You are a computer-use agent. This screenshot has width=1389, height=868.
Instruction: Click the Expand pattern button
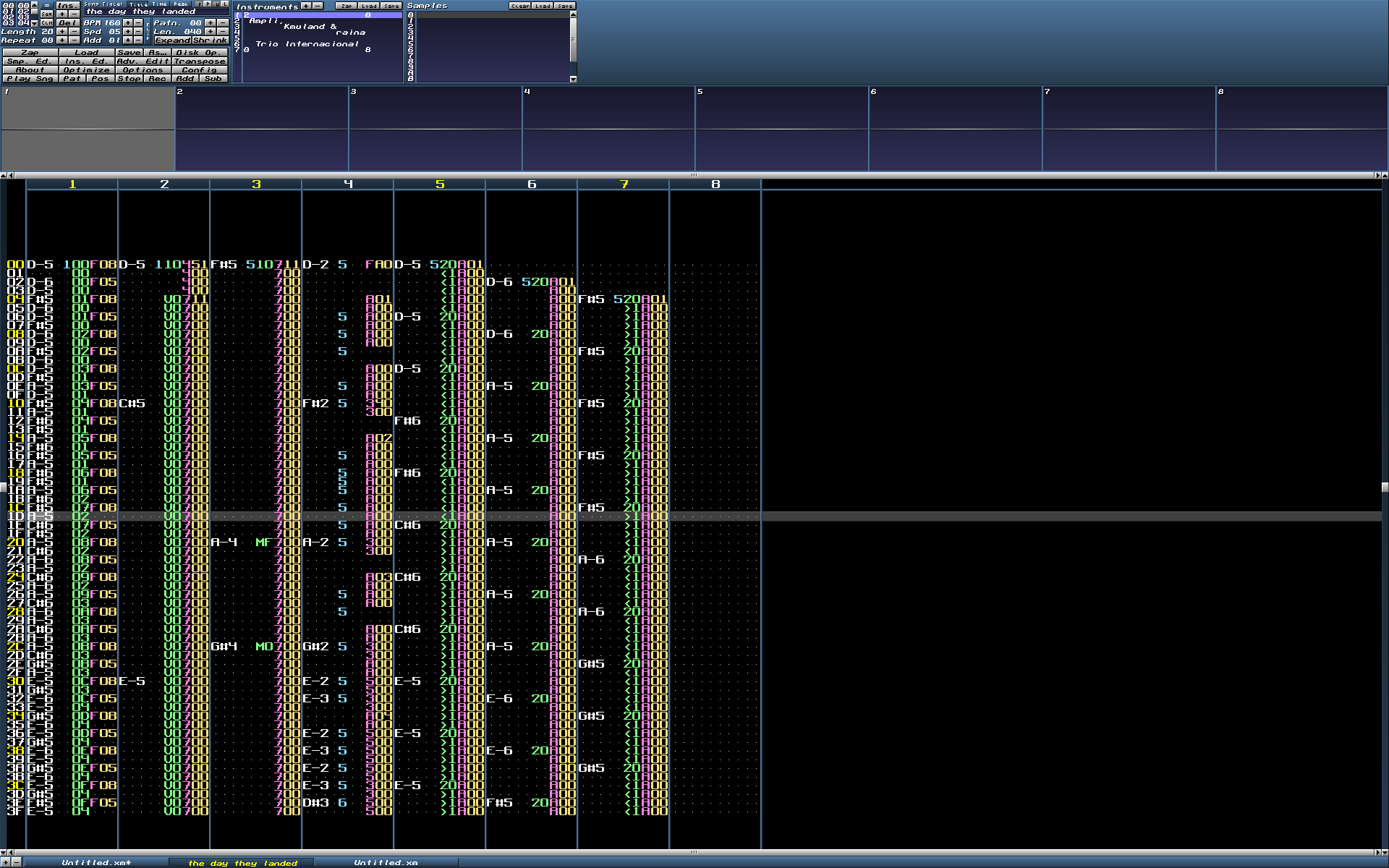tap(173, 41)
